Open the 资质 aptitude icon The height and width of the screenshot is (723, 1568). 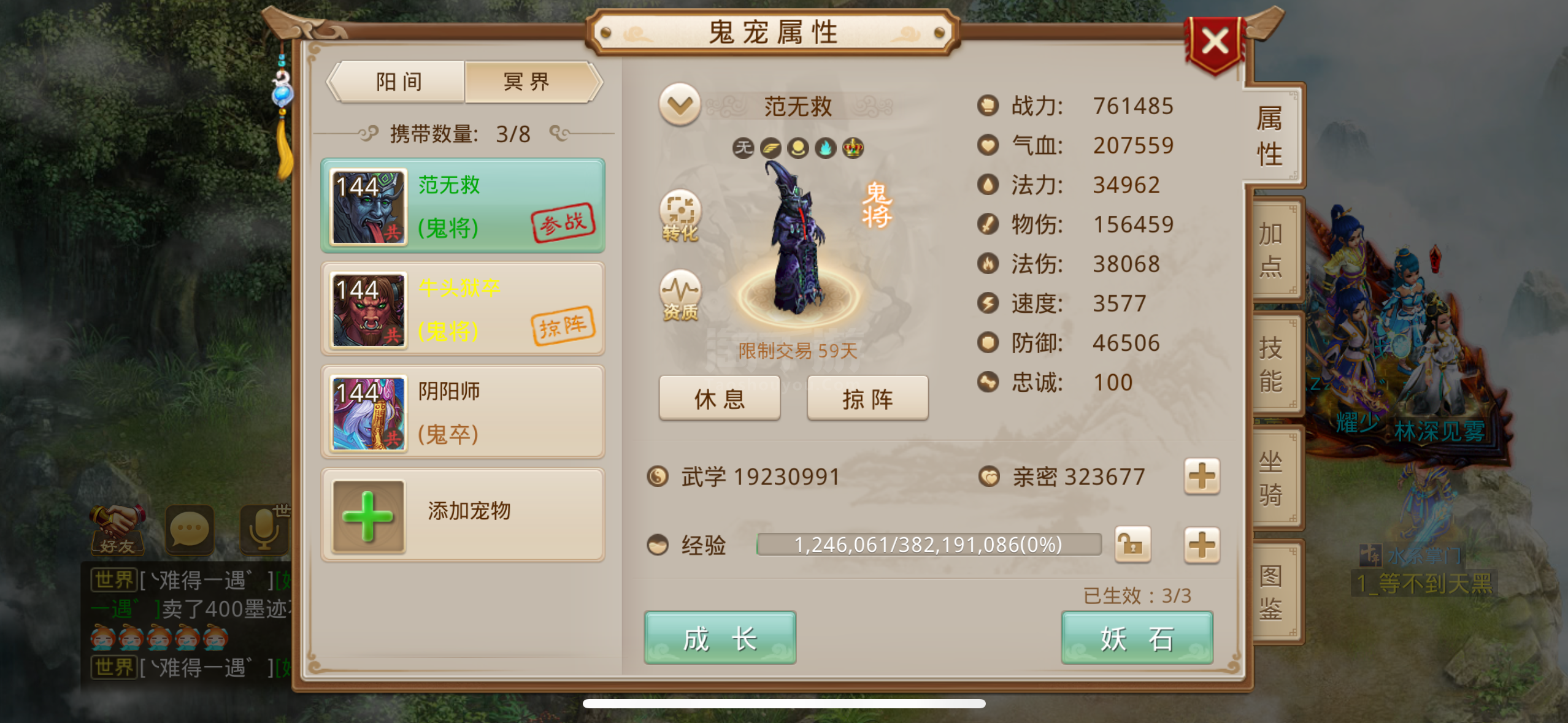[680, 295]
